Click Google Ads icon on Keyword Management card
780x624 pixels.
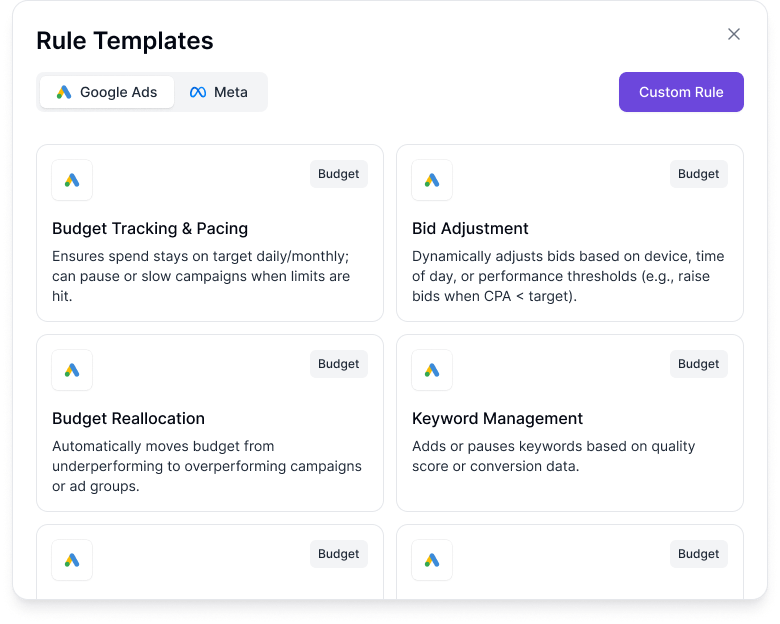point(432,370)
